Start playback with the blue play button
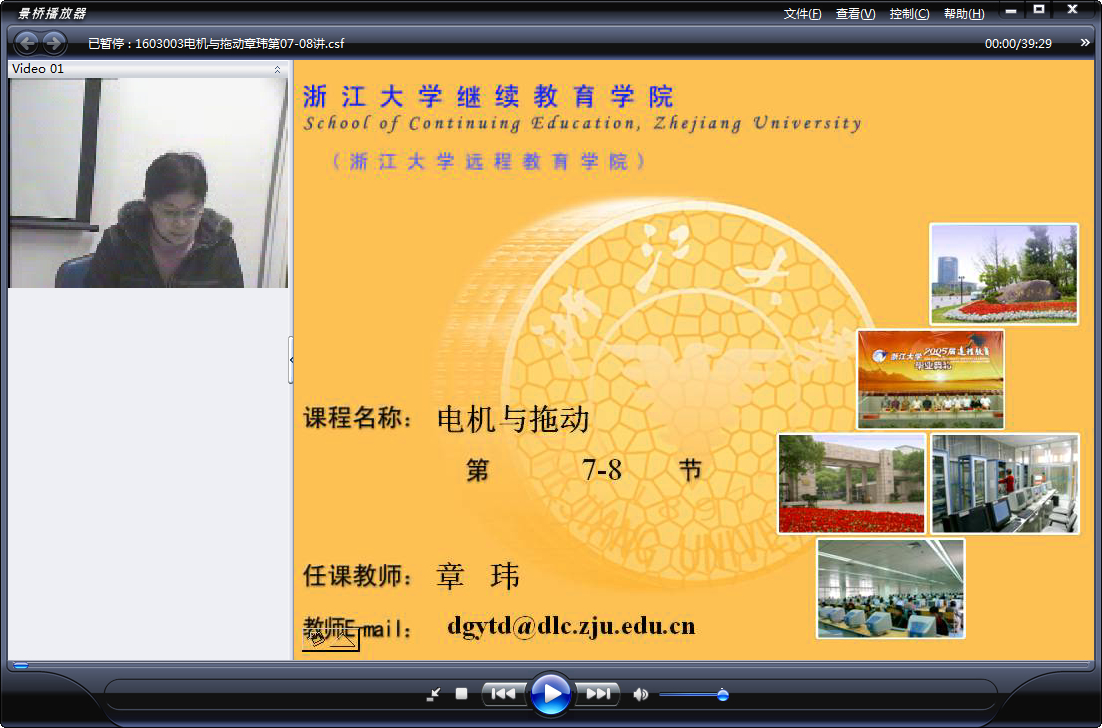The width and height of the screenshot is (1102, 728). (550, 694)
